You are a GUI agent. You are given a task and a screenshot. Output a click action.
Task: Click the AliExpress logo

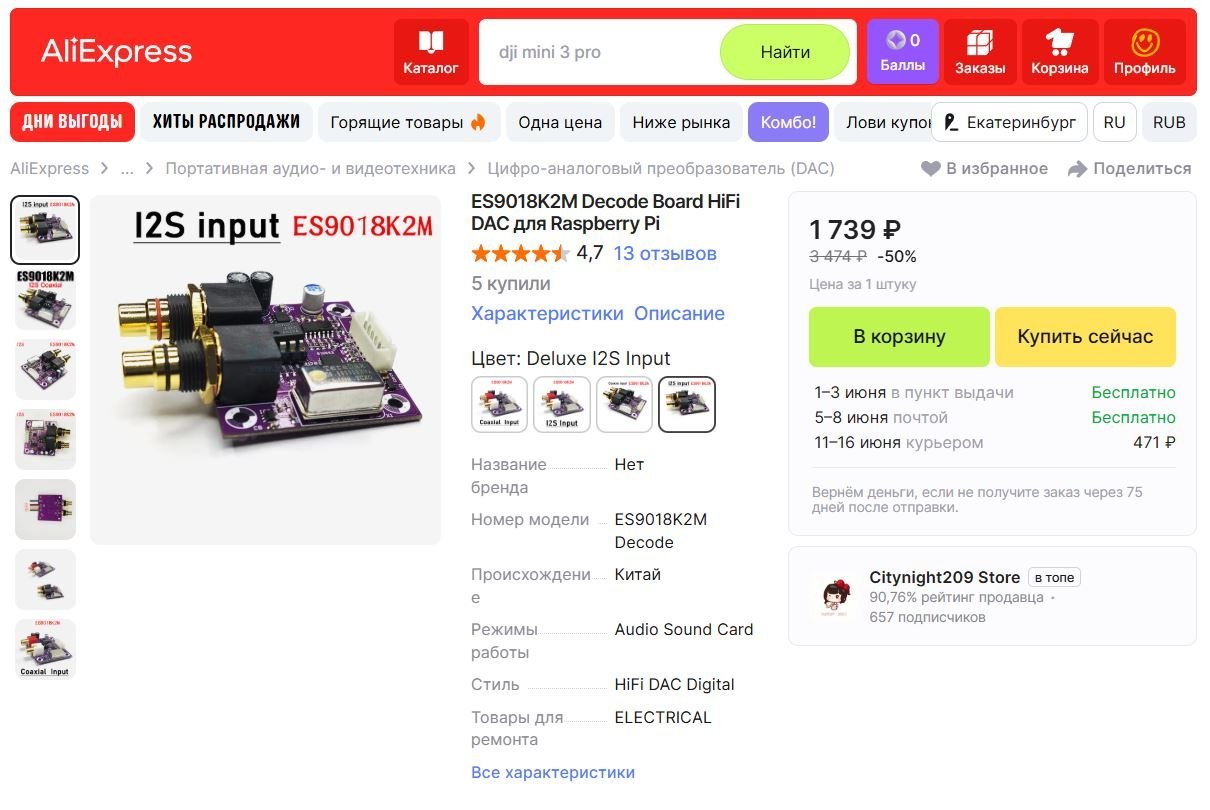(x=116, y=52)
